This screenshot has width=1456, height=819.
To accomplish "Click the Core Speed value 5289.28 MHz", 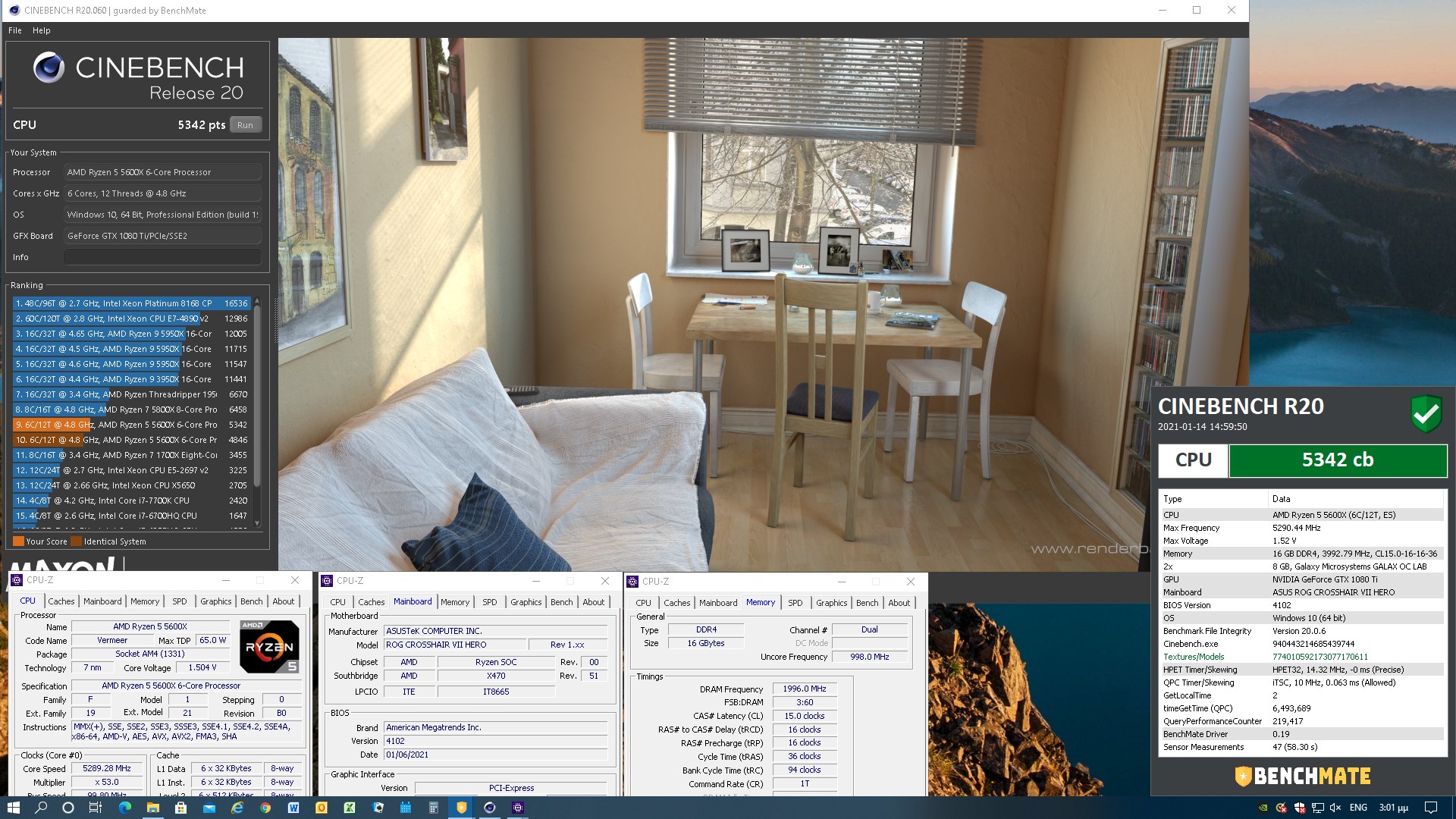I will tap(107, 768).
